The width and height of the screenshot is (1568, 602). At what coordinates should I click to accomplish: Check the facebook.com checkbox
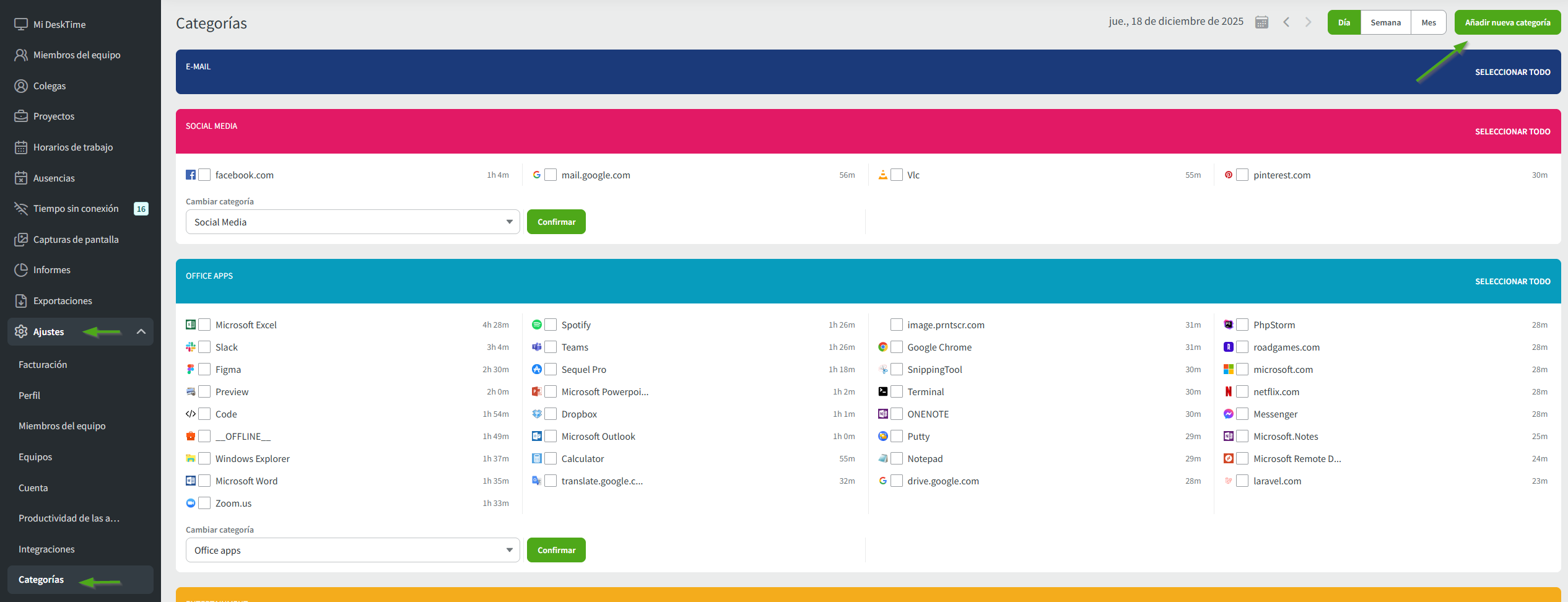click(204, 175)
